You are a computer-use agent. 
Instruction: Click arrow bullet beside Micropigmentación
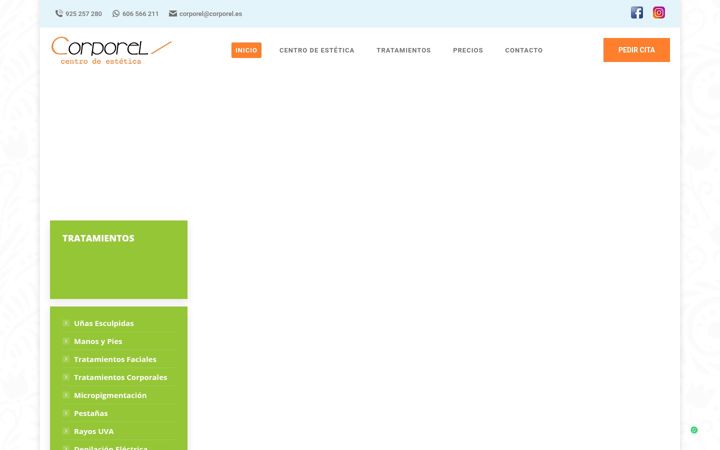[x=66, y=395]
